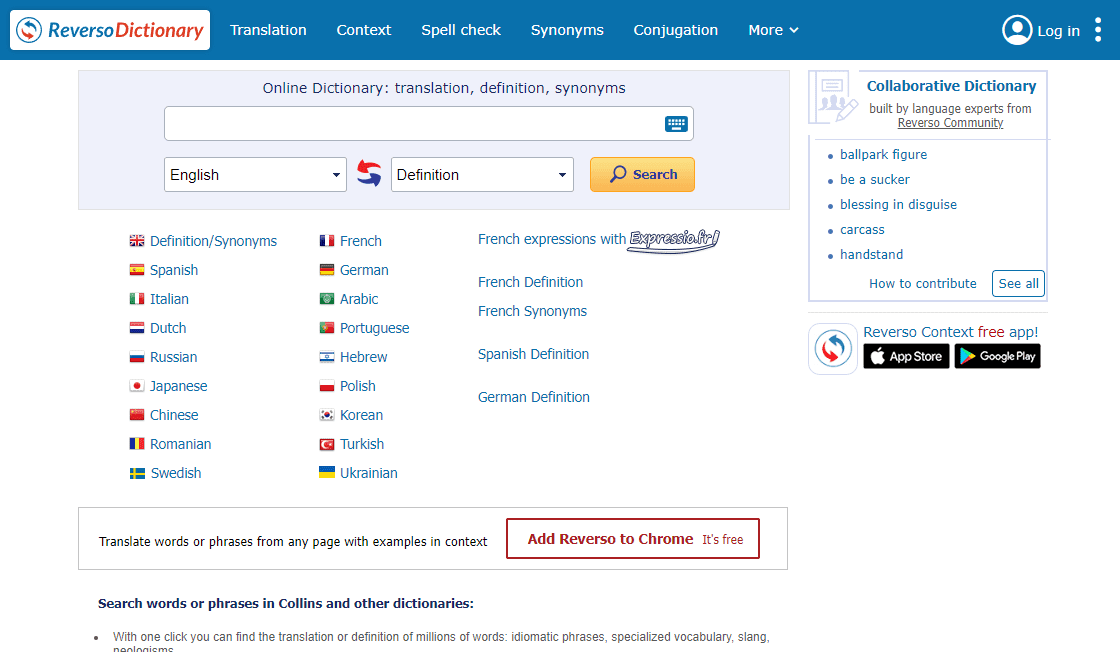
Task: Open the Definition target dropdown
Action: [482, 175]
